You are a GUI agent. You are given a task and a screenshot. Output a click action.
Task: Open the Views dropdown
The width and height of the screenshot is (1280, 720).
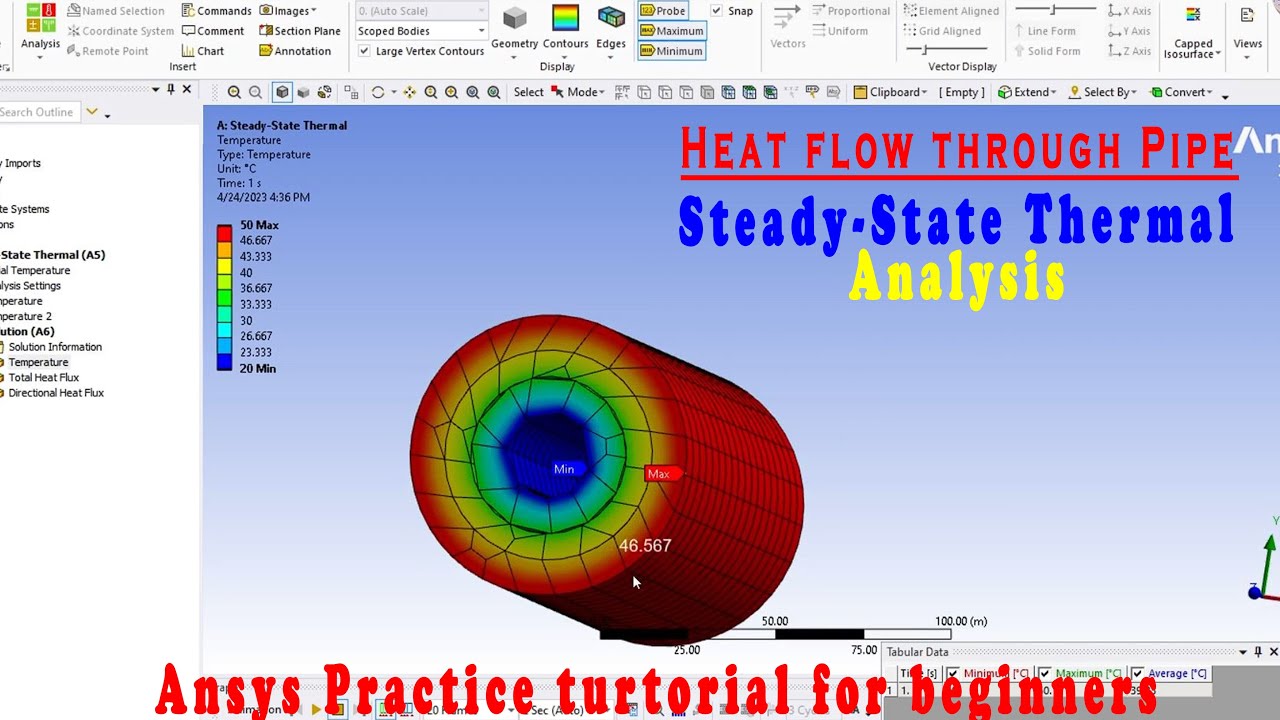1247,34
